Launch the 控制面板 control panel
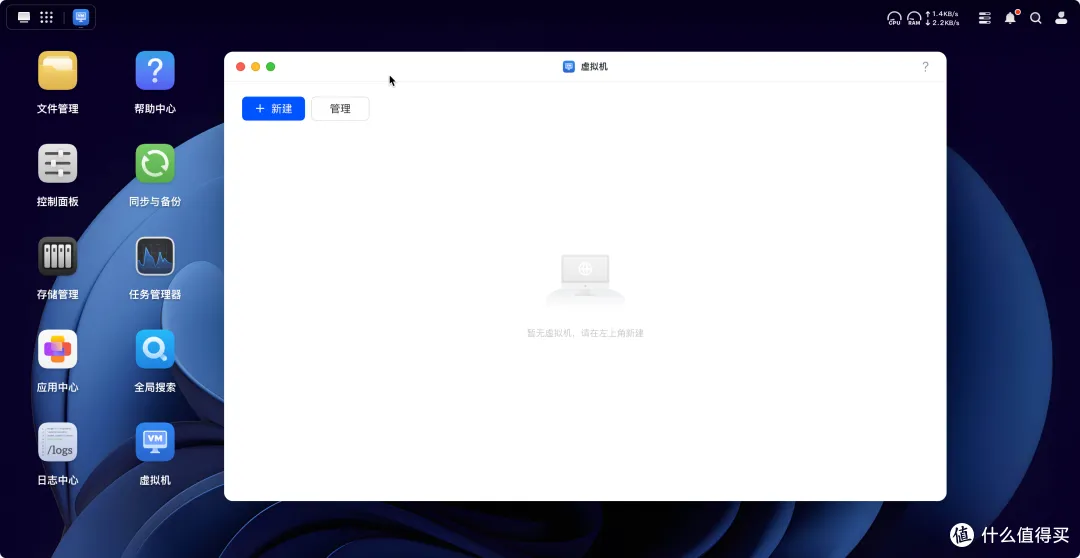The width and height of the screenshot is (1080, 558). point(57,164)
